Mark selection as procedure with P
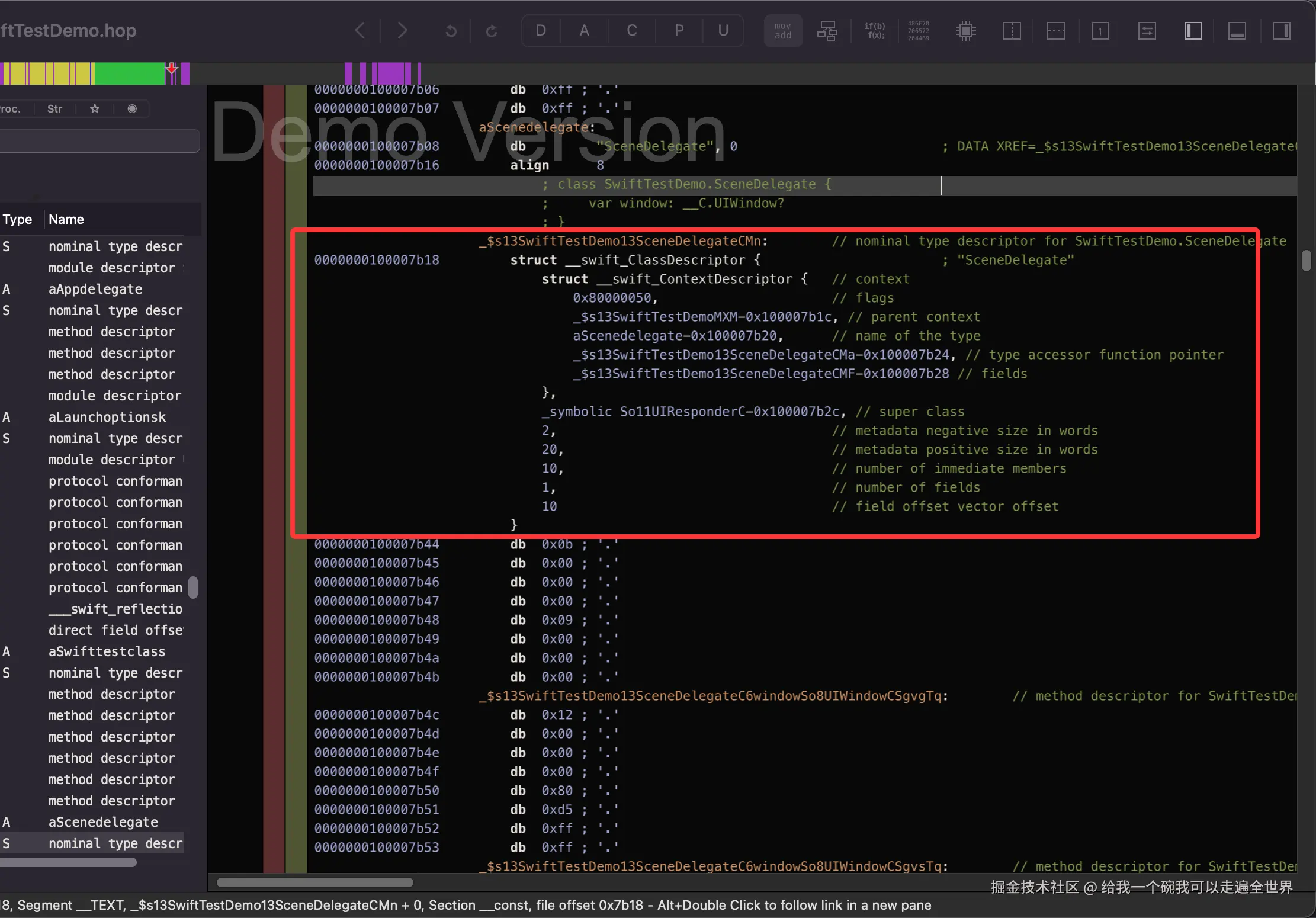This screenshot has height=918, width=1316. coord(679,30)
